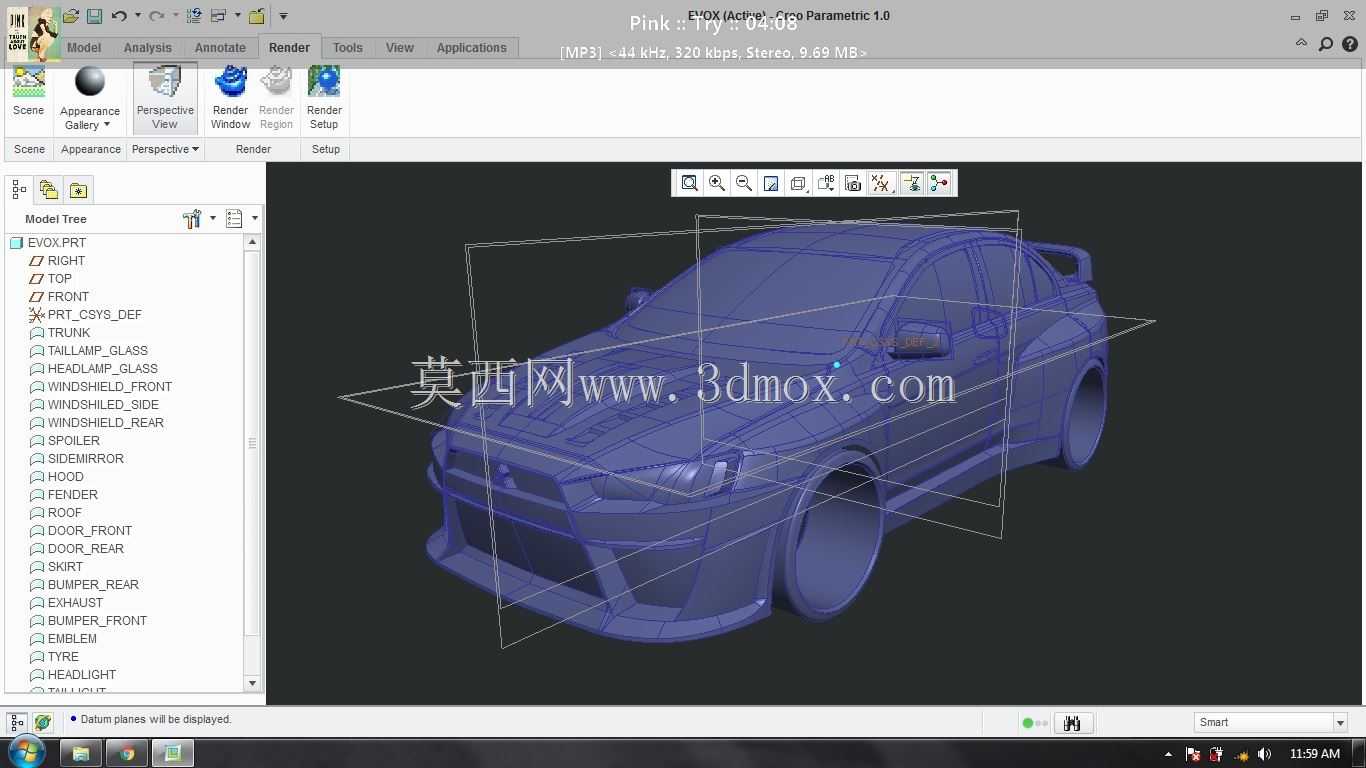This screenshot has height=768, width=1366.
Task: Open the Model Tree Show dropdown arrow
Action: click(254, 219)
